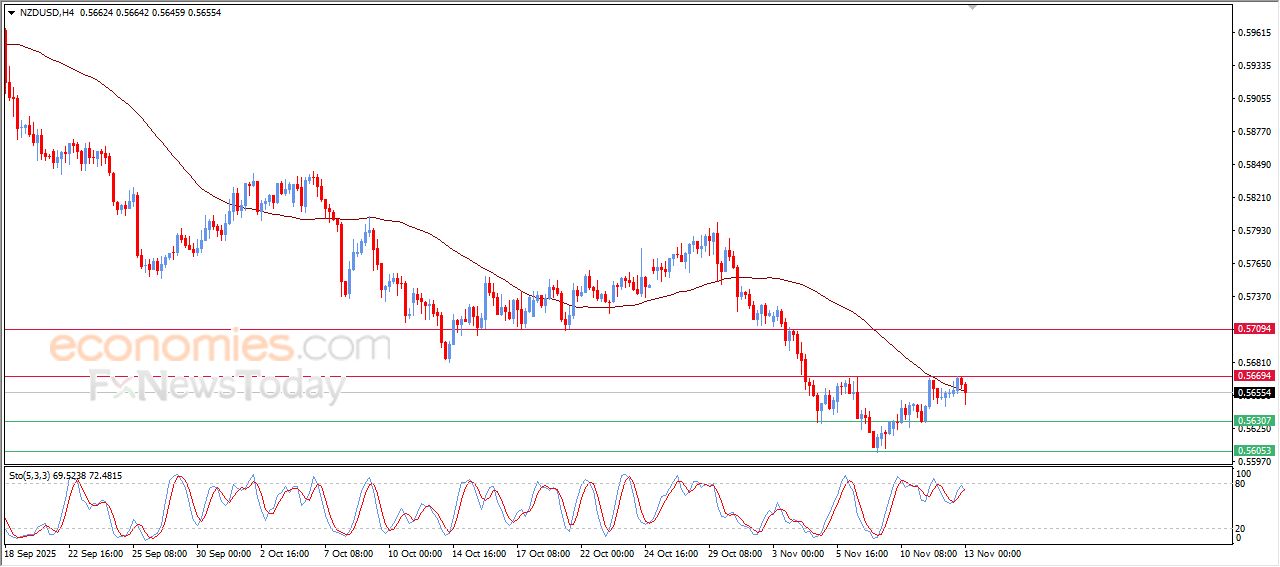This screenshot has height=567, width=1280.
Task: Click the 0.57930 price scale value
Action: [x=1252, y=231]
